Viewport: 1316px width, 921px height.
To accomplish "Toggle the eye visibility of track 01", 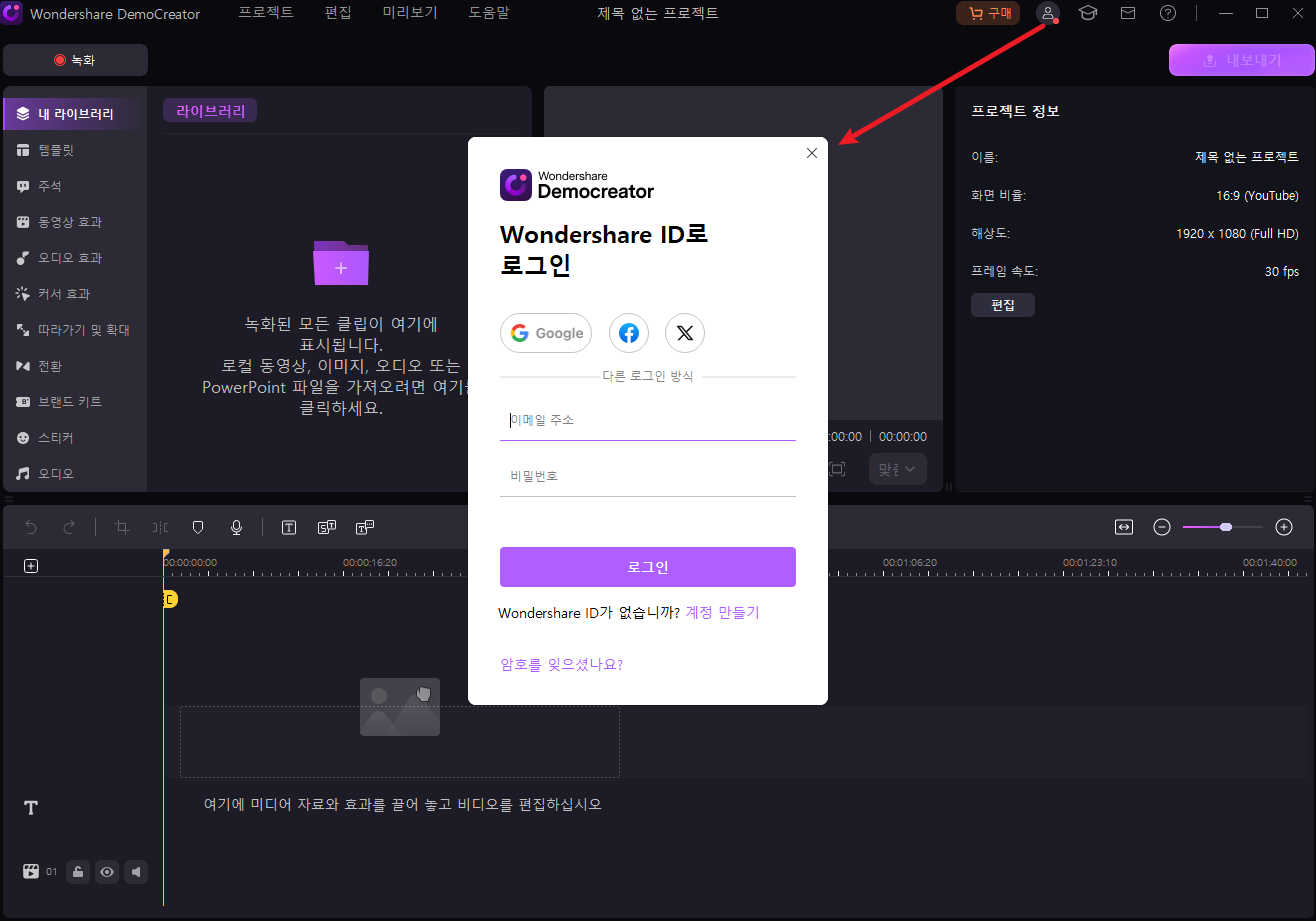I will [x=107, y=872].
